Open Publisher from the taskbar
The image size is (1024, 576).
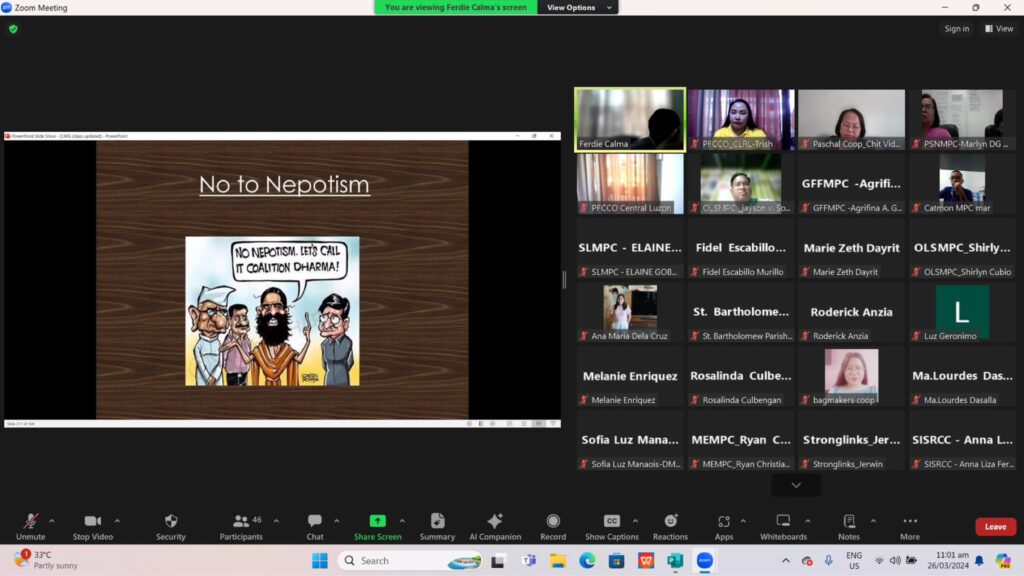click(675, 560)
